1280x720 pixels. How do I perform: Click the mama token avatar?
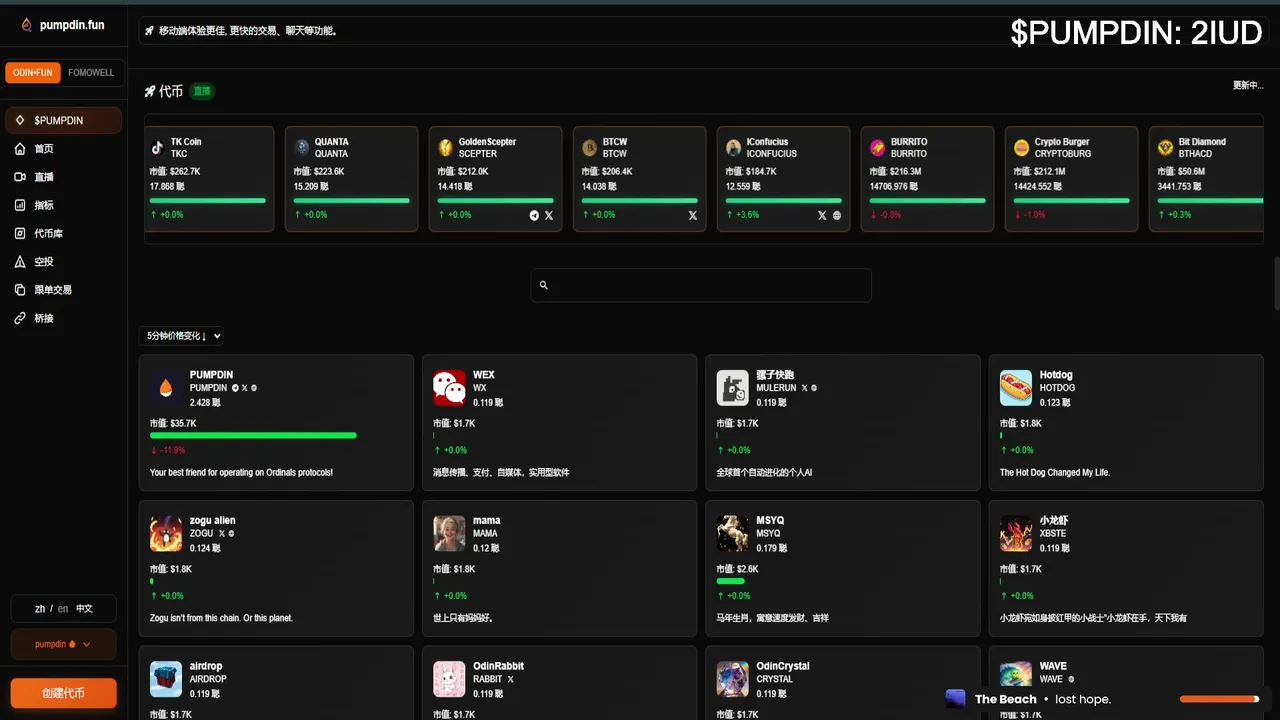pos(450,534)
